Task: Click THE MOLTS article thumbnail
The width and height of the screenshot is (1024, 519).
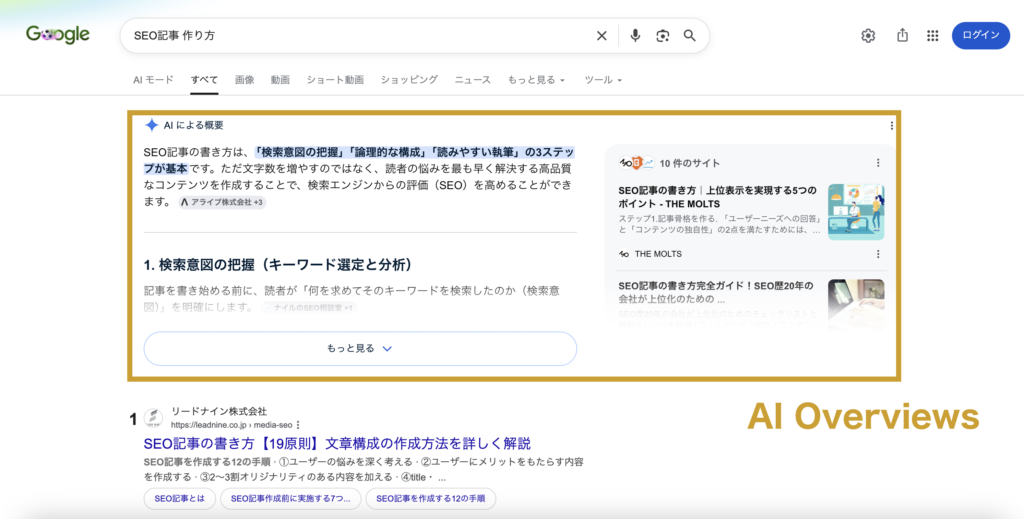Action: click(x=856, y=212)
